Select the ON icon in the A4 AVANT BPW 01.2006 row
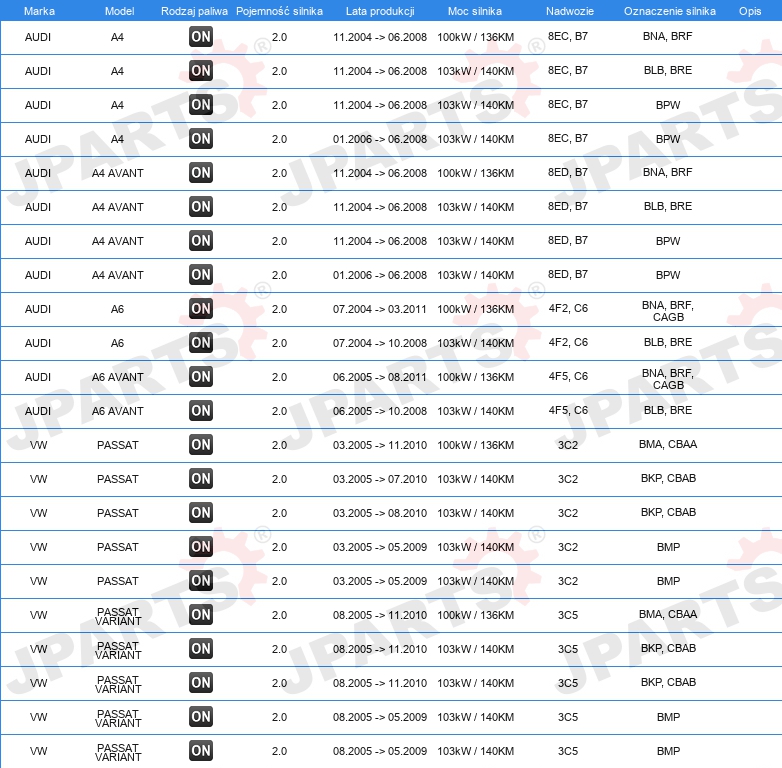This screenshot has width=782, height=768. (x=201, y=275)
